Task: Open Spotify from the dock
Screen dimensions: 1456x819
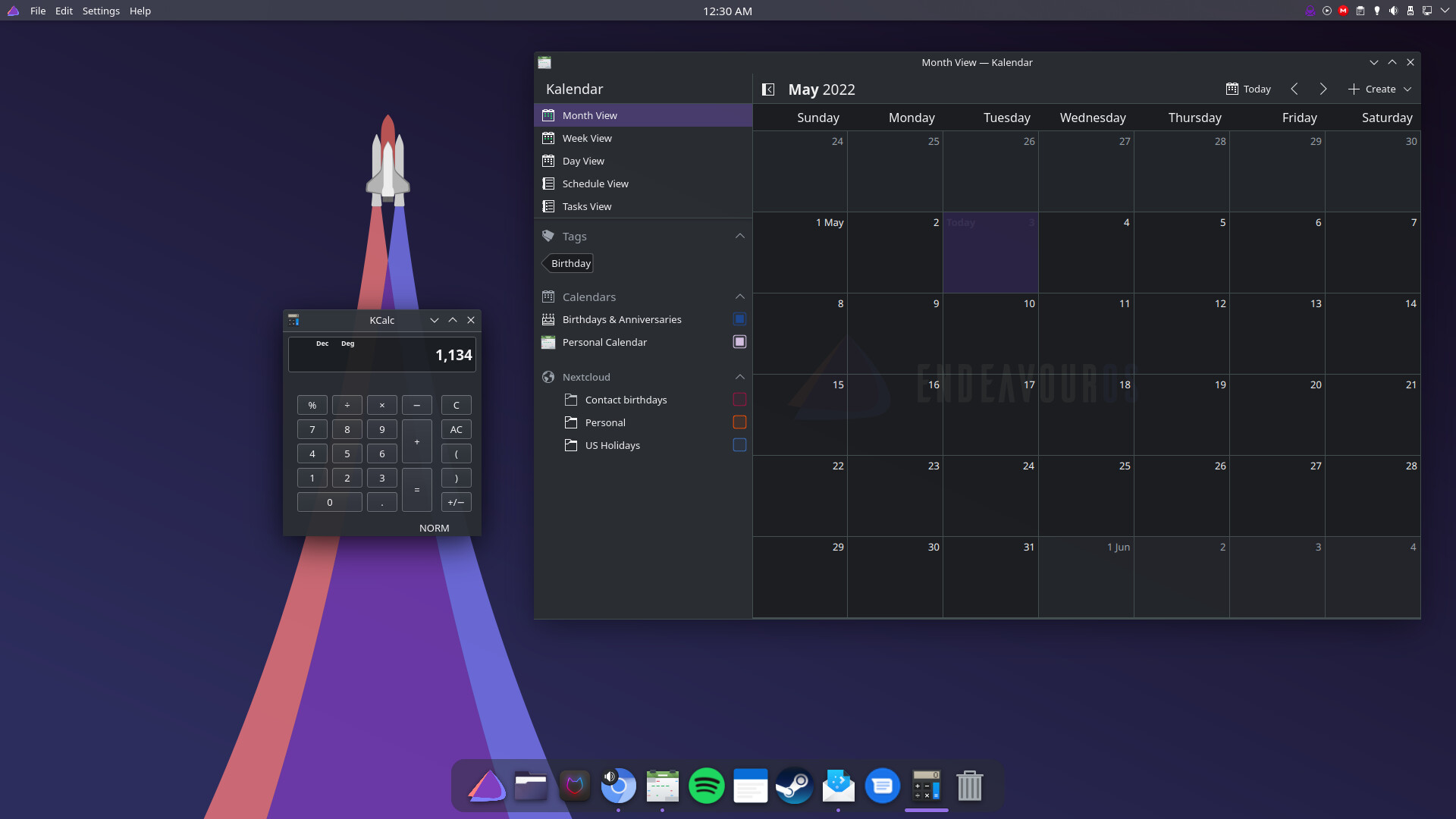Action: coord(706,786)
